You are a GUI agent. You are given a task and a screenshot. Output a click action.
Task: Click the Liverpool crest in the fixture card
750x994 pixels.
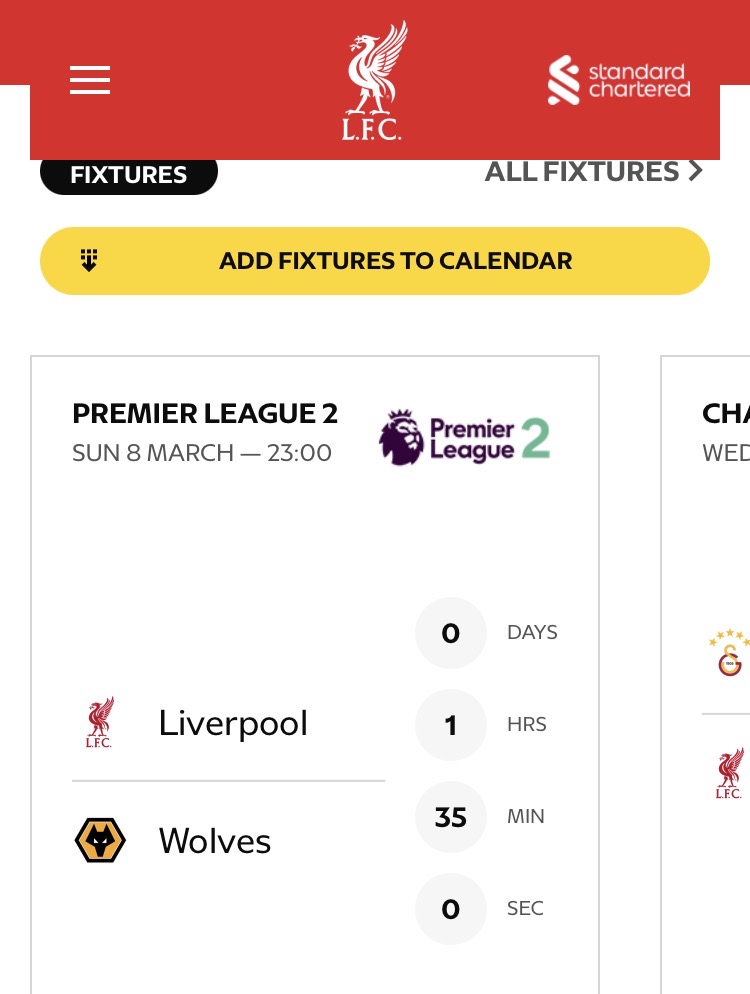99,723
